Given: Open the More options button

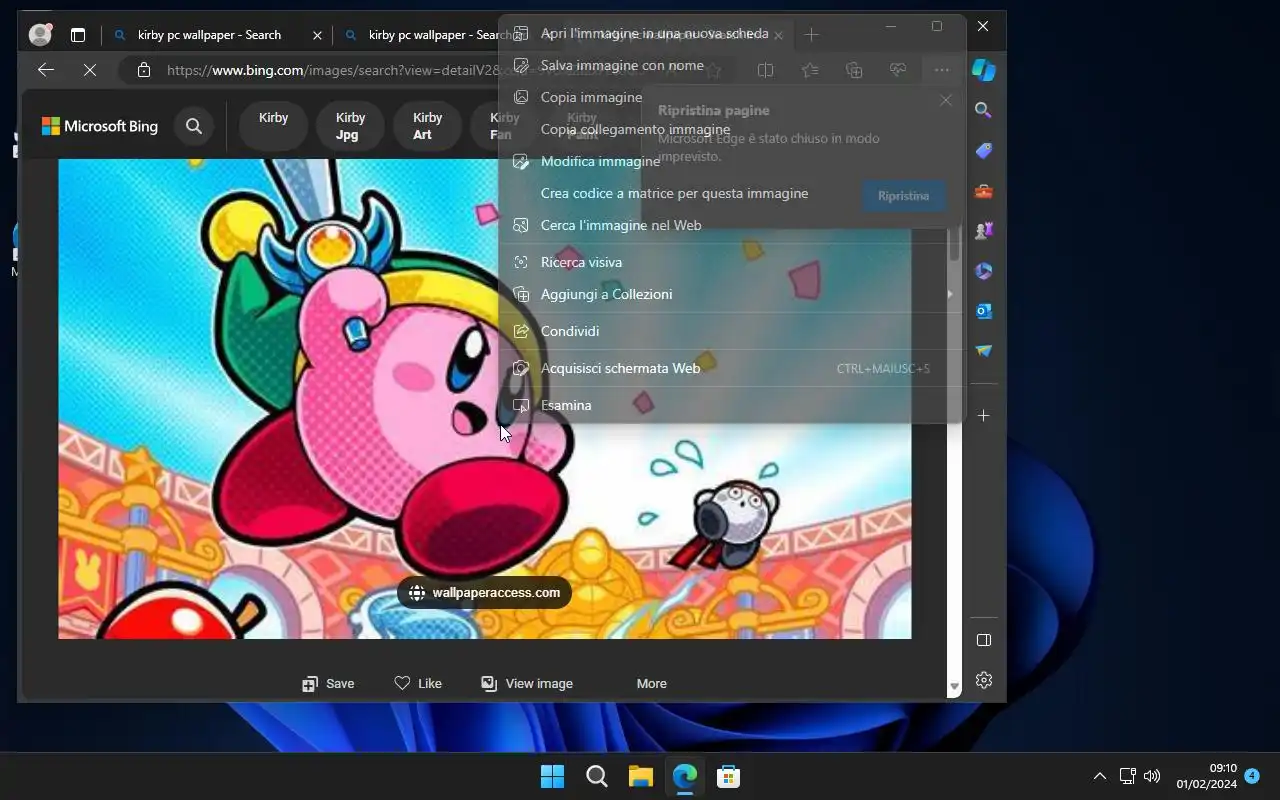Looking at the screenshot, I should tap(651, 684).
